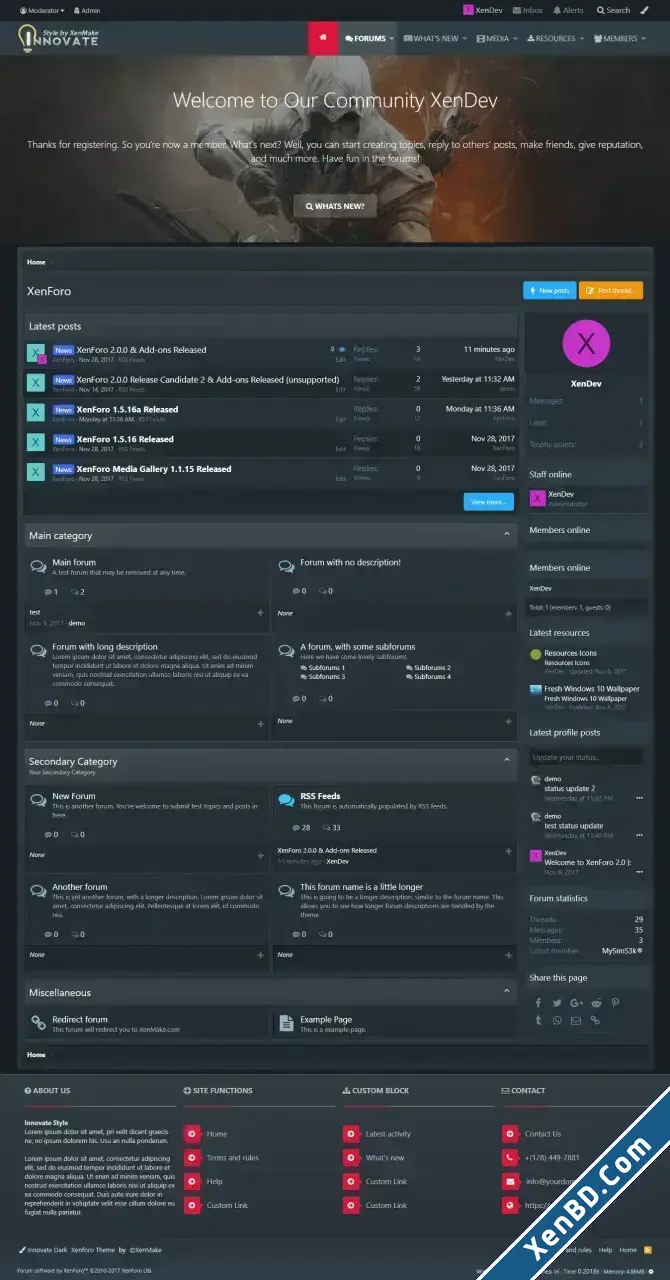Screen dimensions: 670x1280
Task: Open the What's New dropdown arrow
Action: pos(465,38)
